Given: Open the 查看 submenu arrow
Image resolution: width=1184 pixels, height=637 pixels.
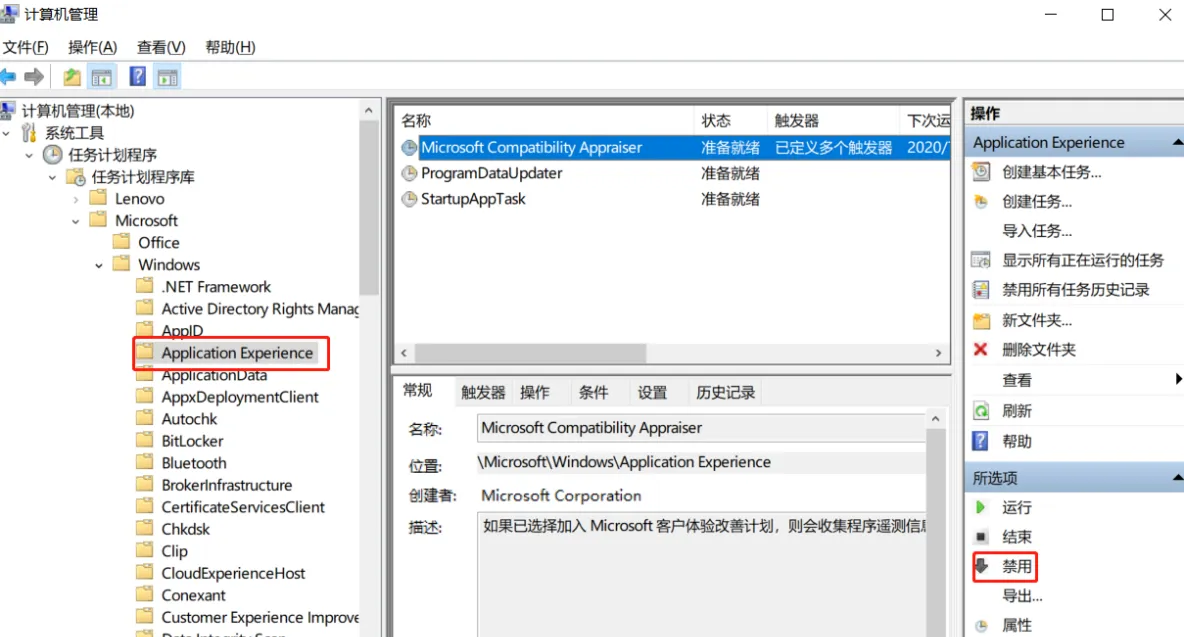Looking at the screenshot, I should click(1178, 380).
